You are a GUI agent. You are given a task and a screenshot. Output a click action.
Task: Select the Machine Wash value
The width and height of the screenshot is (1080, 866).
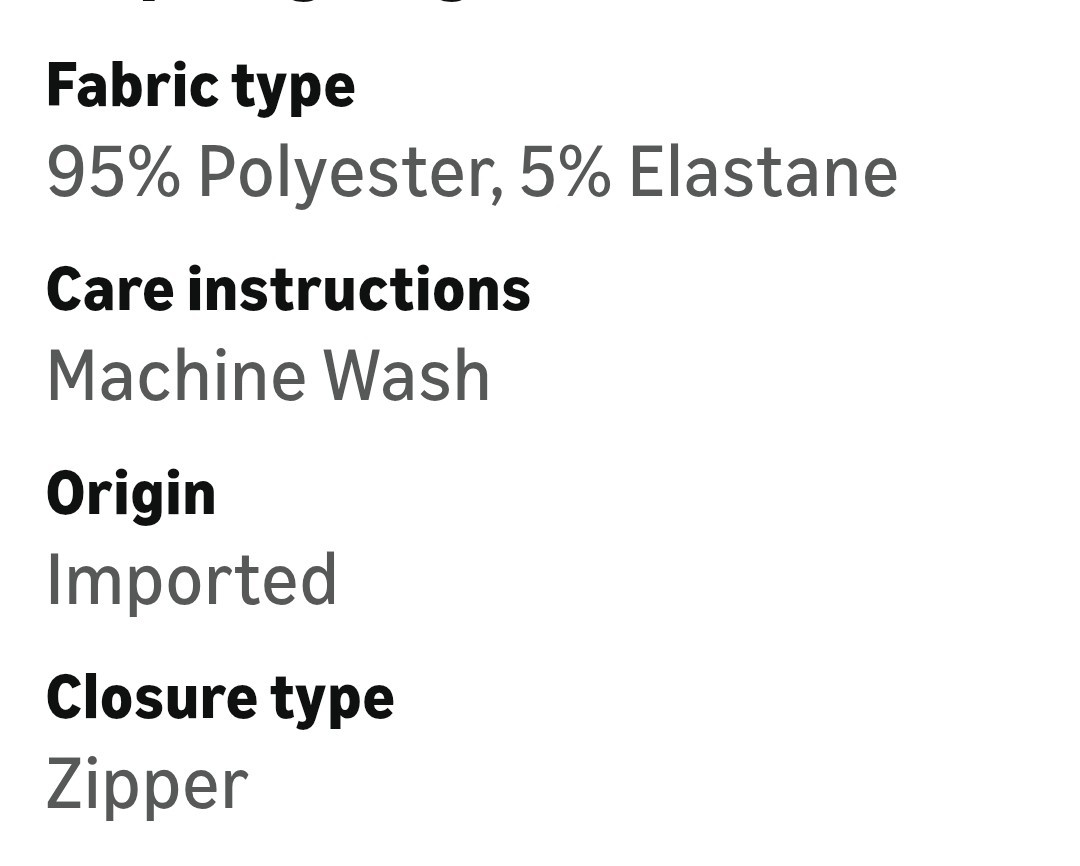268,375
